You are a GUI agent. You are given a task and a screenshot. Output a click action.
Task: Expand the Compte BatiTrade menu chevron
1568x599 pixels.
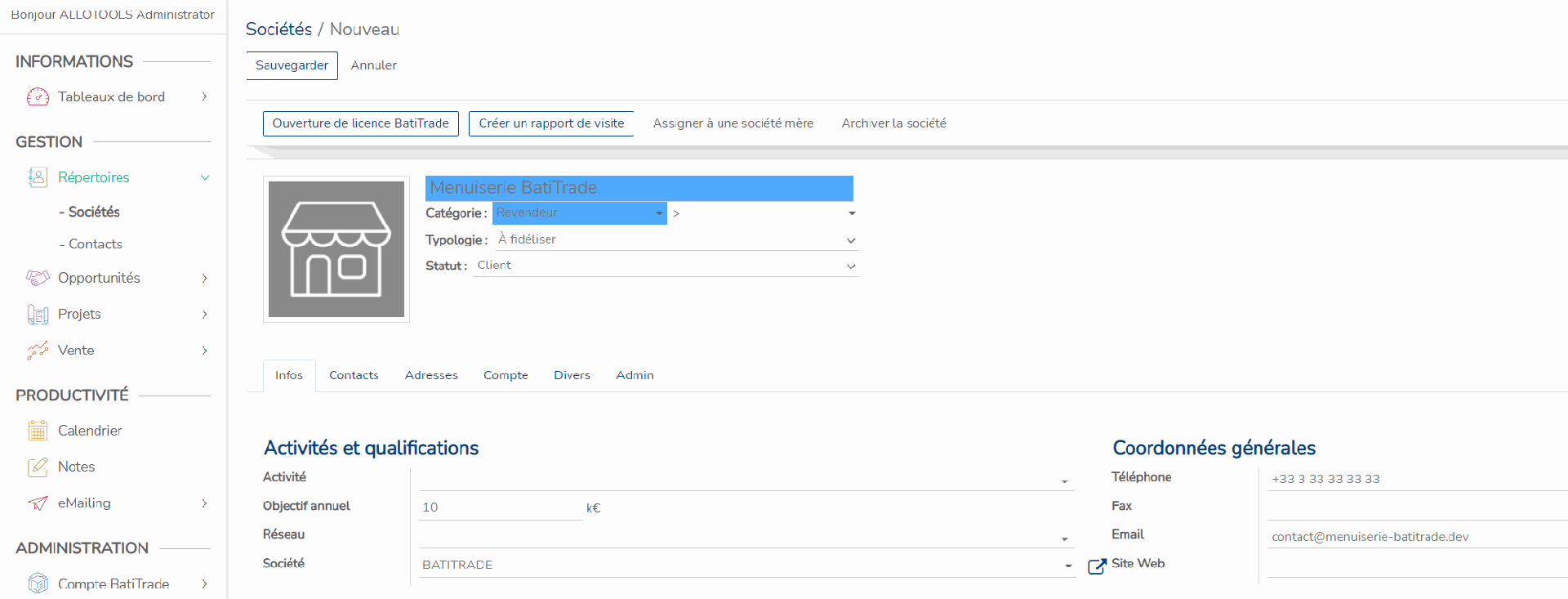tap(204, 583)
